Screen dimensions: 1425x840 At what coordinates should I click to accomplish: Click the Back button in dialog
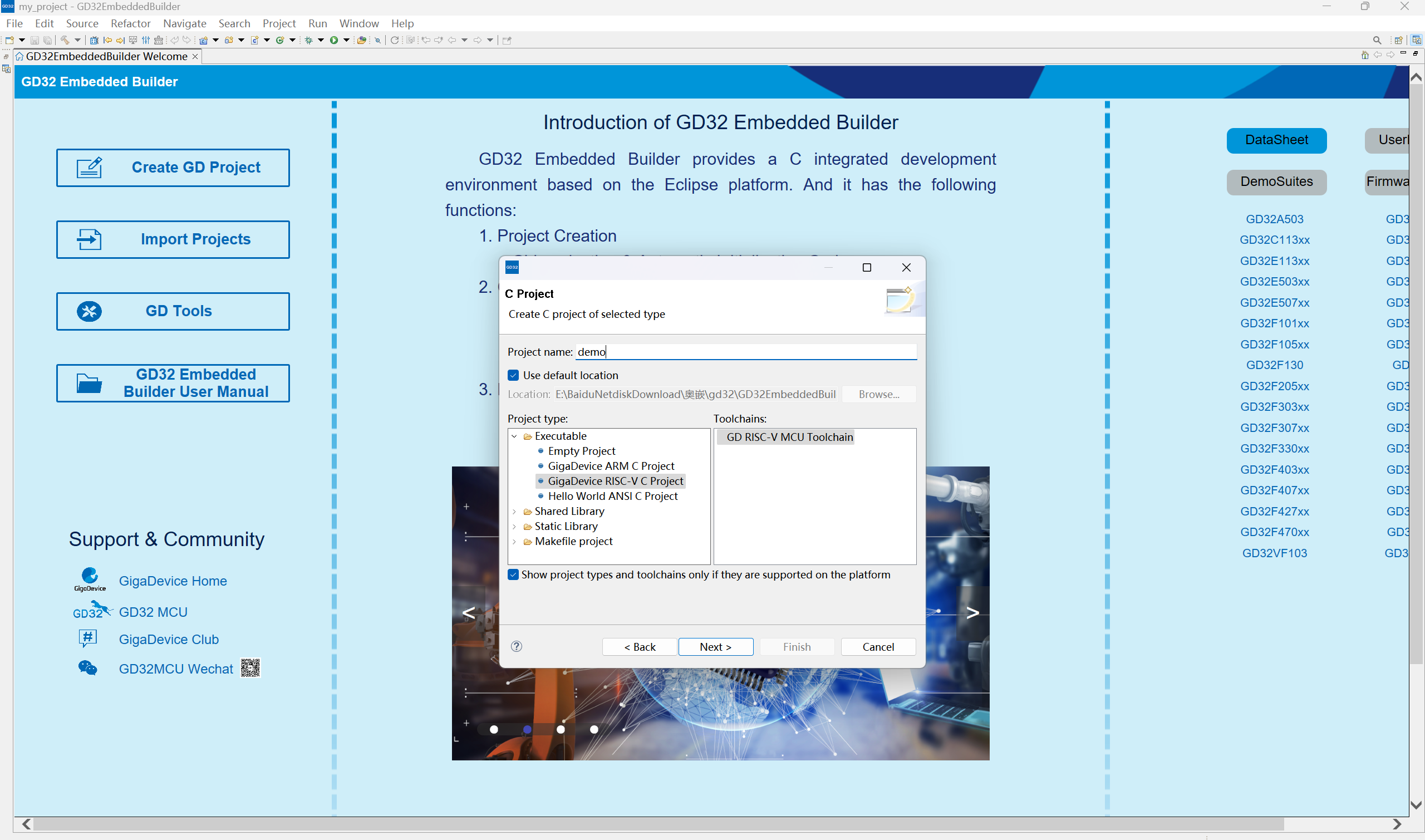tap(640, 646)
